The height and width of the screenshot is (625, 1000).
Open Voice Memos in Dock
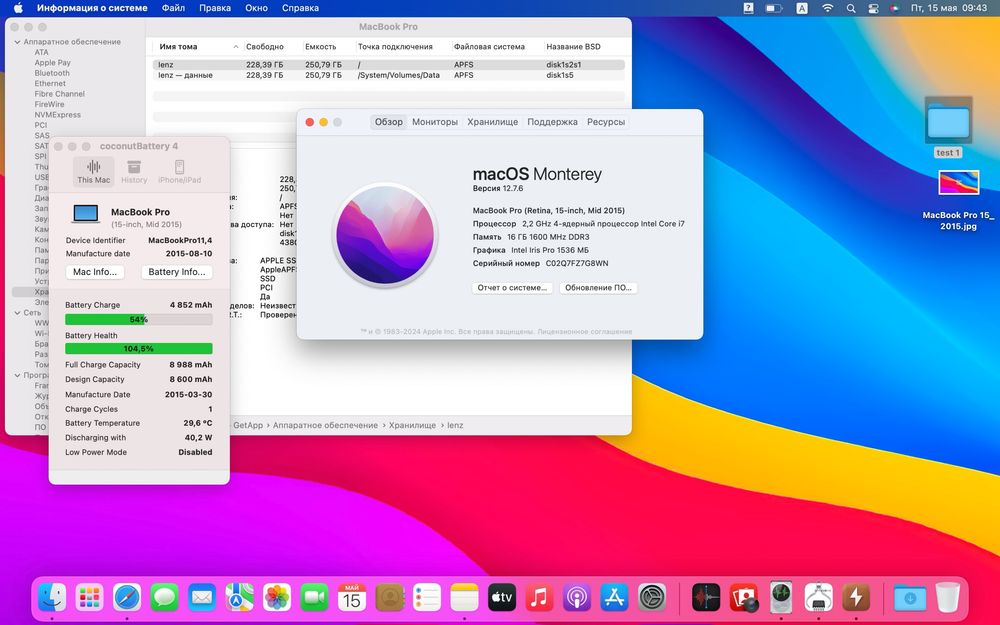[706, 598]
